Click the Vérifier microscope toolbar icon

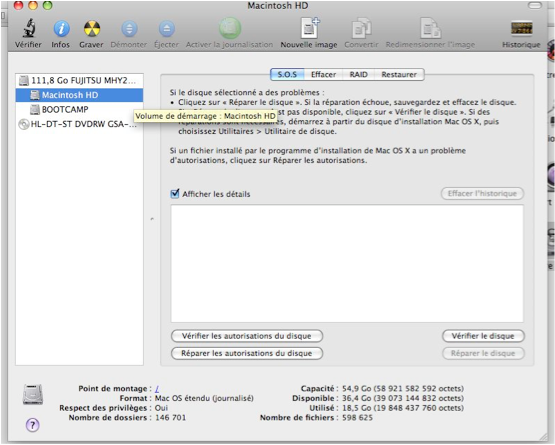coord(29,28)
